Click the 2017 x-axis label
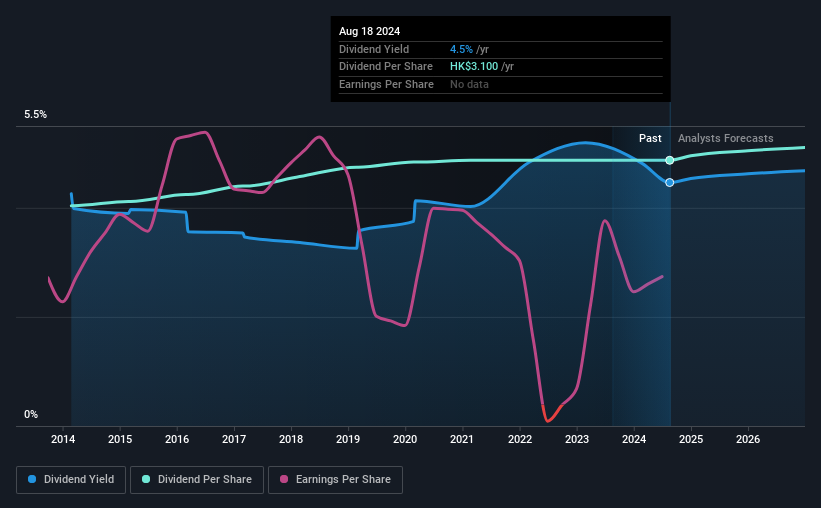Viewport: 821px width, 508px height. 234,439
